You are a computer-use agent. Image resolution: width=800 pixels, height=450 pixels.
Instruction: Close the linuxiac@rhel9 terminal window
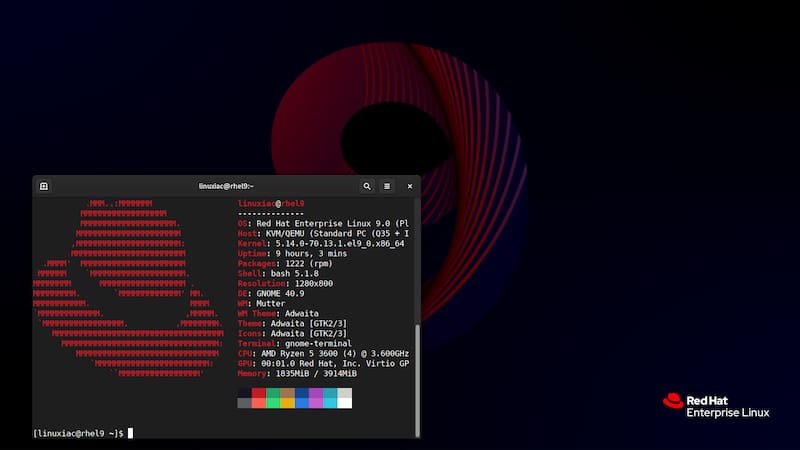pos(410,186)
